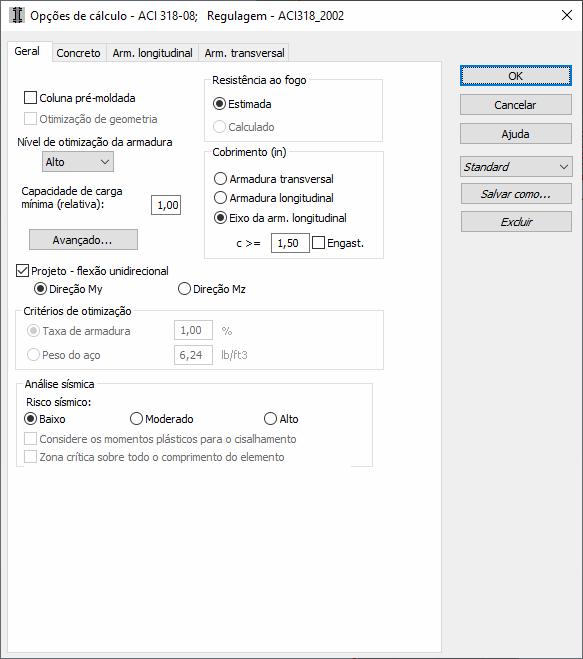This screenshot has width=583, height=659.
Task: Select Armadura transversal cover option
Action: pos(220,179)
